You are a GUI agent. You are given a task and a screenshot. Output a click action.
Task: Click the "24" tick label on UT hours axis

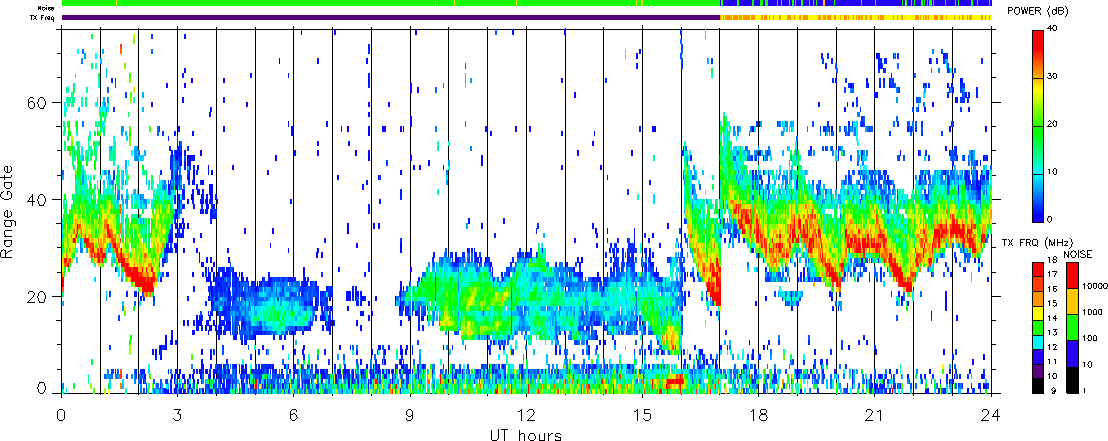(991, 415)
